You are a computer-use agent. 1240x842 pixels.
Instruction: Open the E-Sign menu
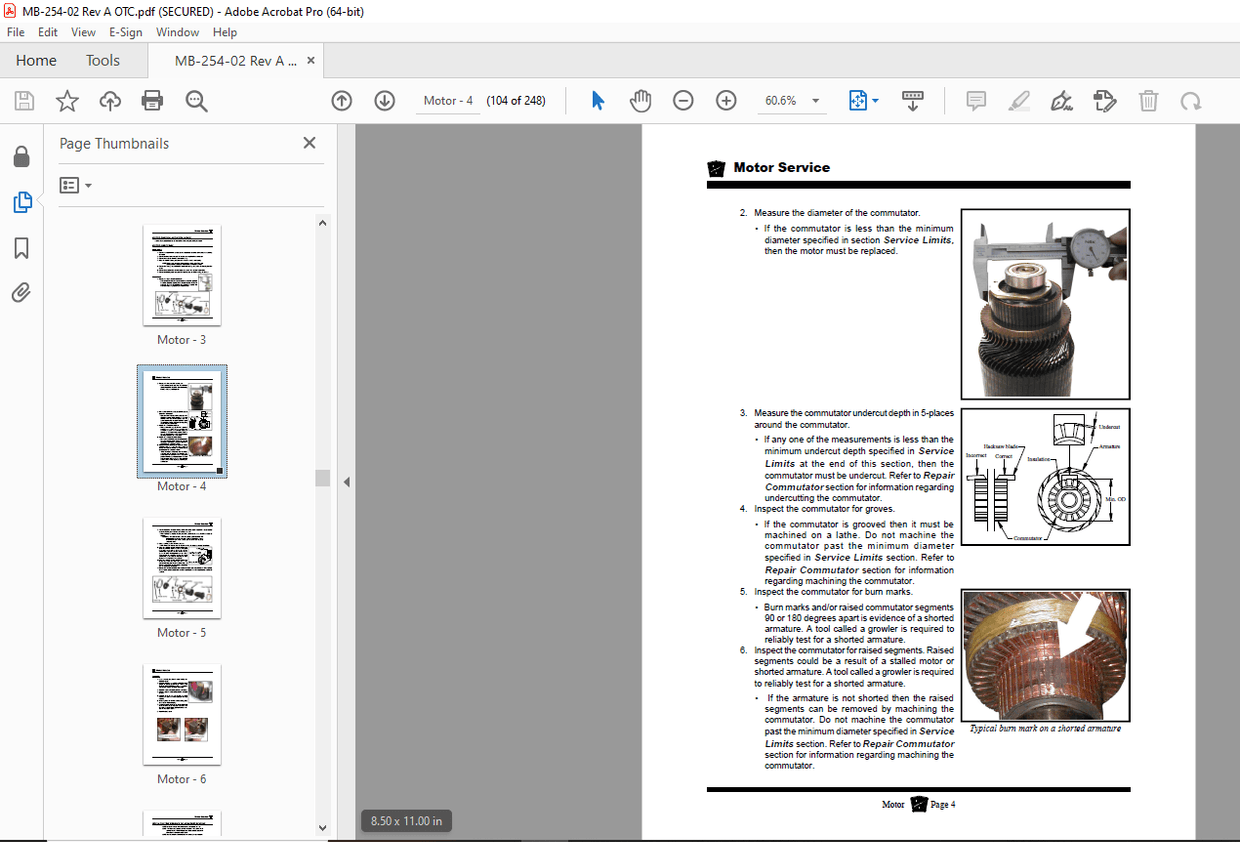coord(127,32)
